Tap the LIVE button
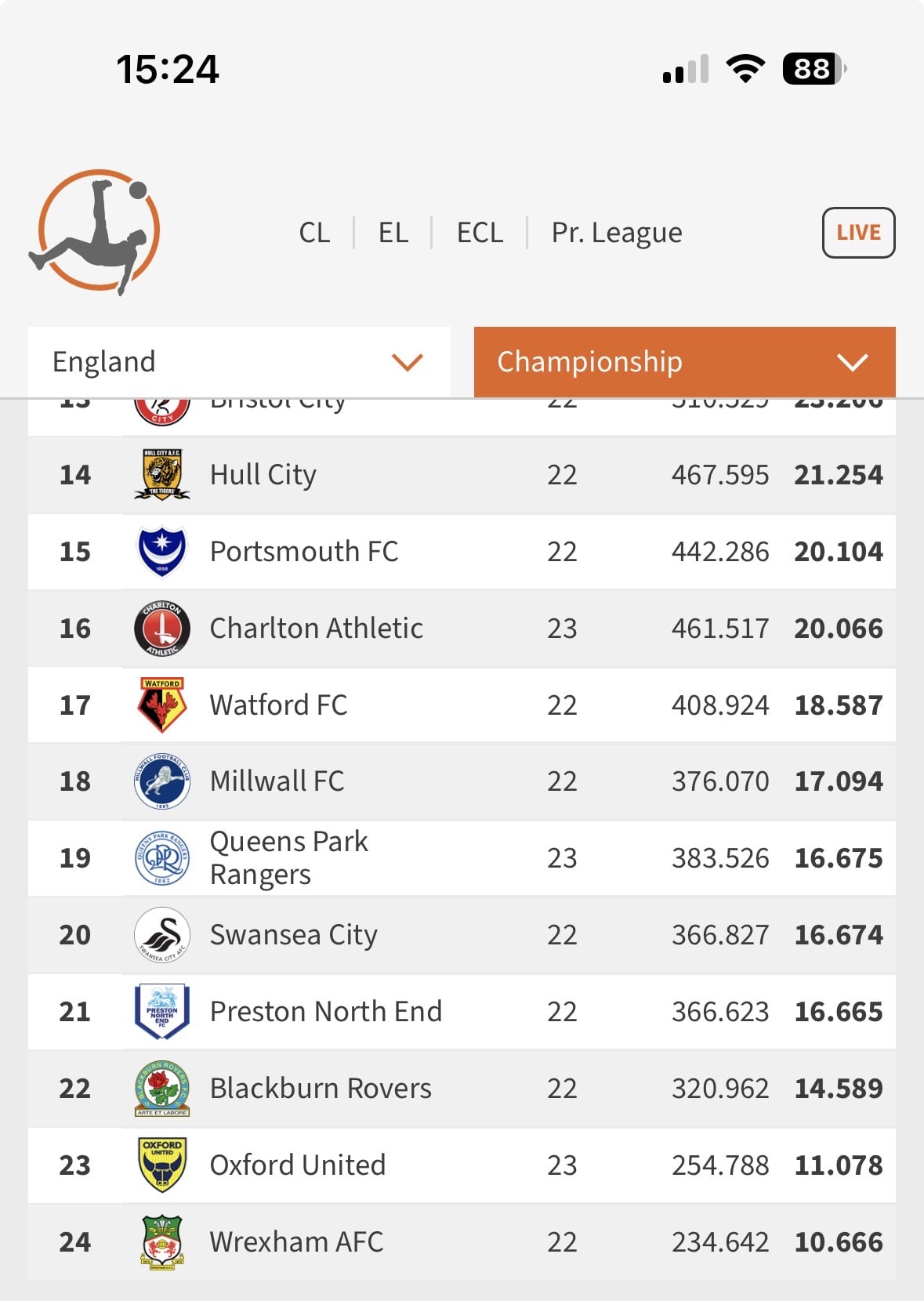The height and width of the screenshot is (1301, 924). [x=859, y=233]
